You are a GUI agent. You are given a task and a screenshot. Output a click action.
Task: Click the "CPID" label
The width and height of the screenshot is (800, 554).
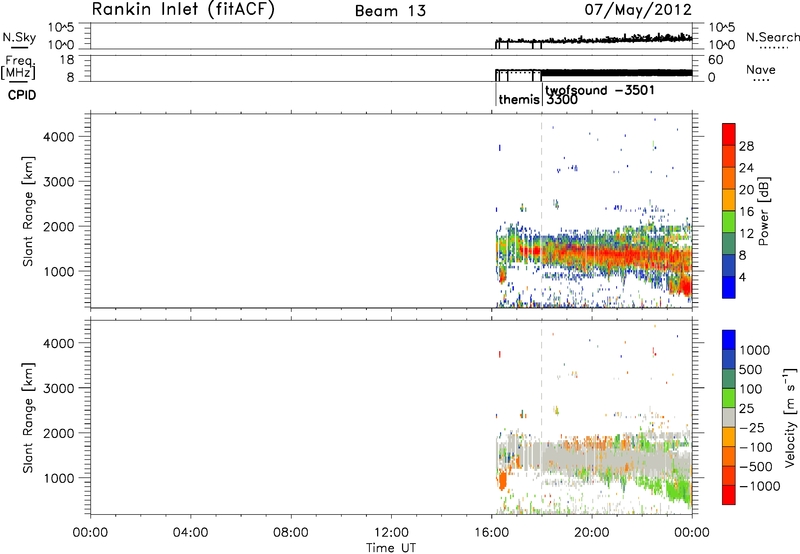(22, 95)
